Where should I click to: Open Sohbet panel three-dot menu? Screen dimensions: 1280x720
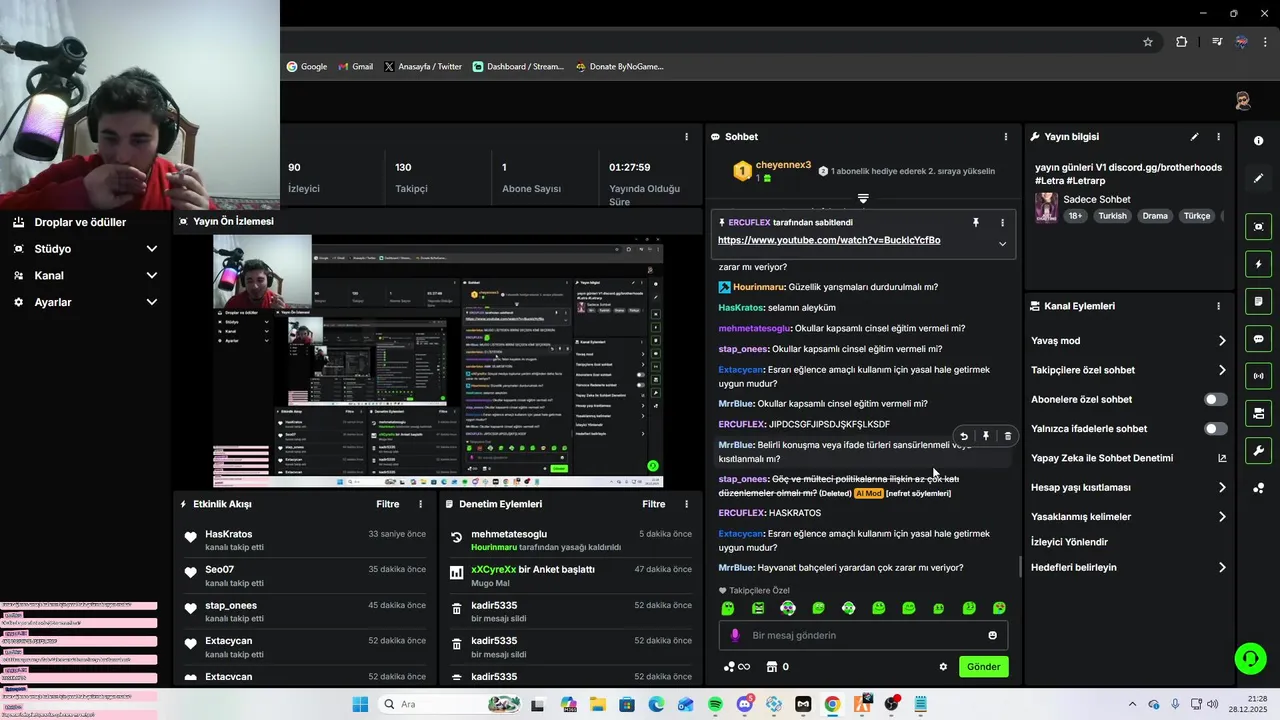[x=1006, y=137]
